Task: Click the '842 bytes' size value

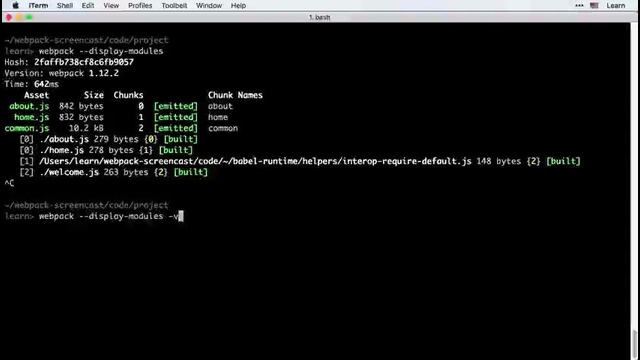Action: tap(81, 106)
